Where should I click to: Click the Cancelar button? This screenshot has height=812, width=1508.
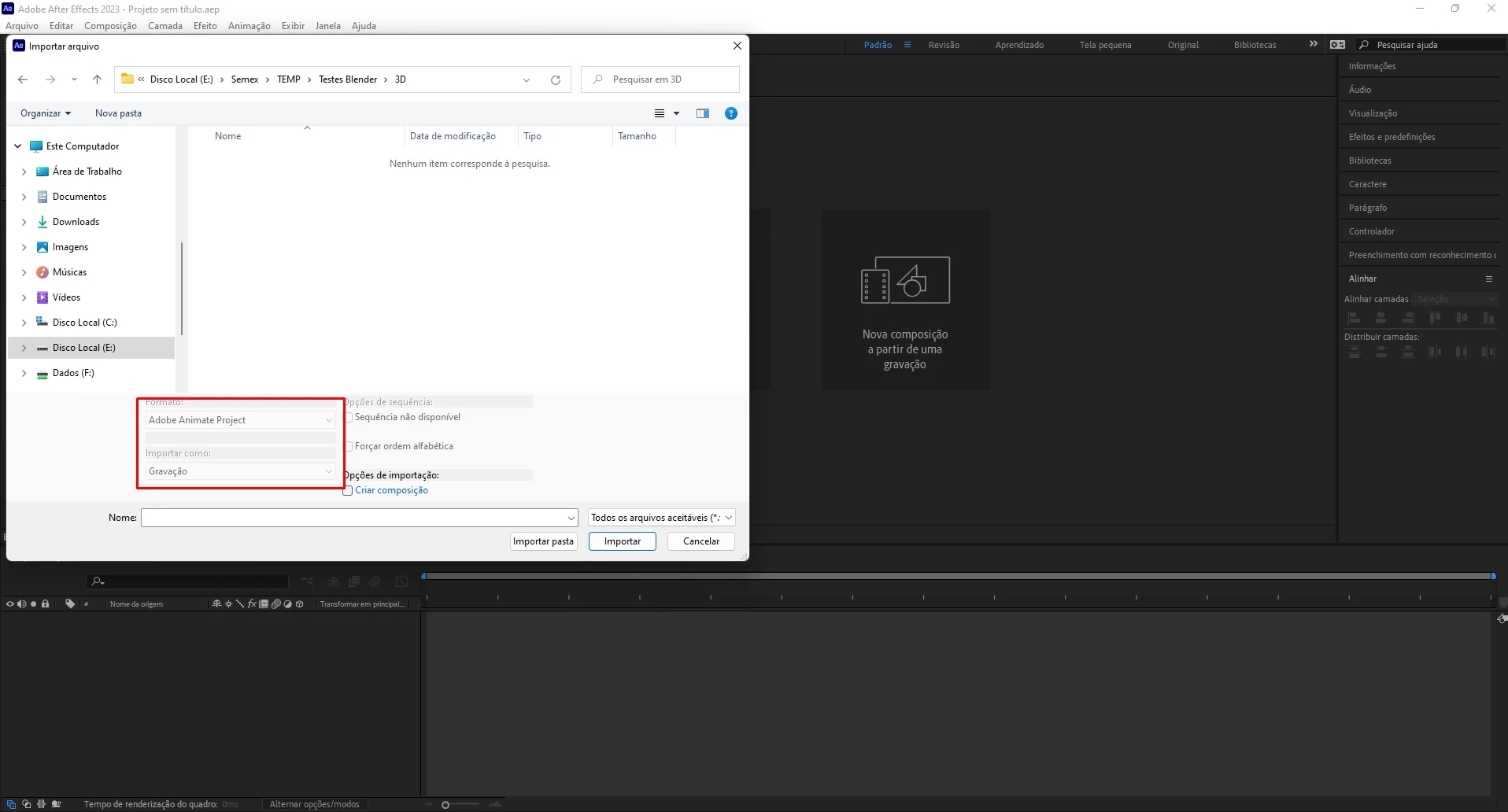pos(701,541)
